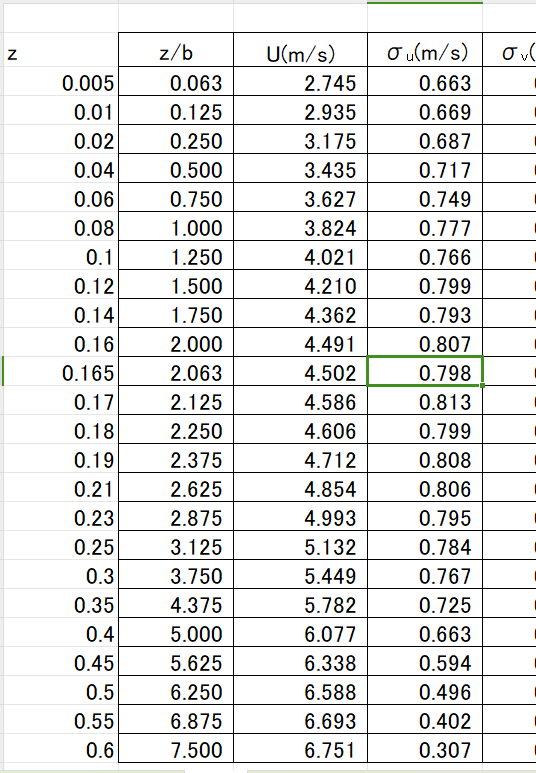
Task: Select the cell containing 4.021
Action: click(x=300, y=255)
